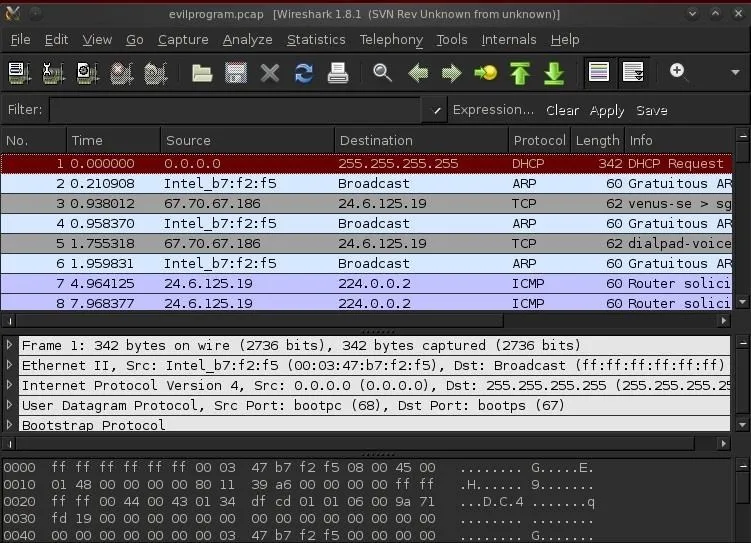751x543 pixels.
Task: Sort by Info column header
Action: pos(679,140)
